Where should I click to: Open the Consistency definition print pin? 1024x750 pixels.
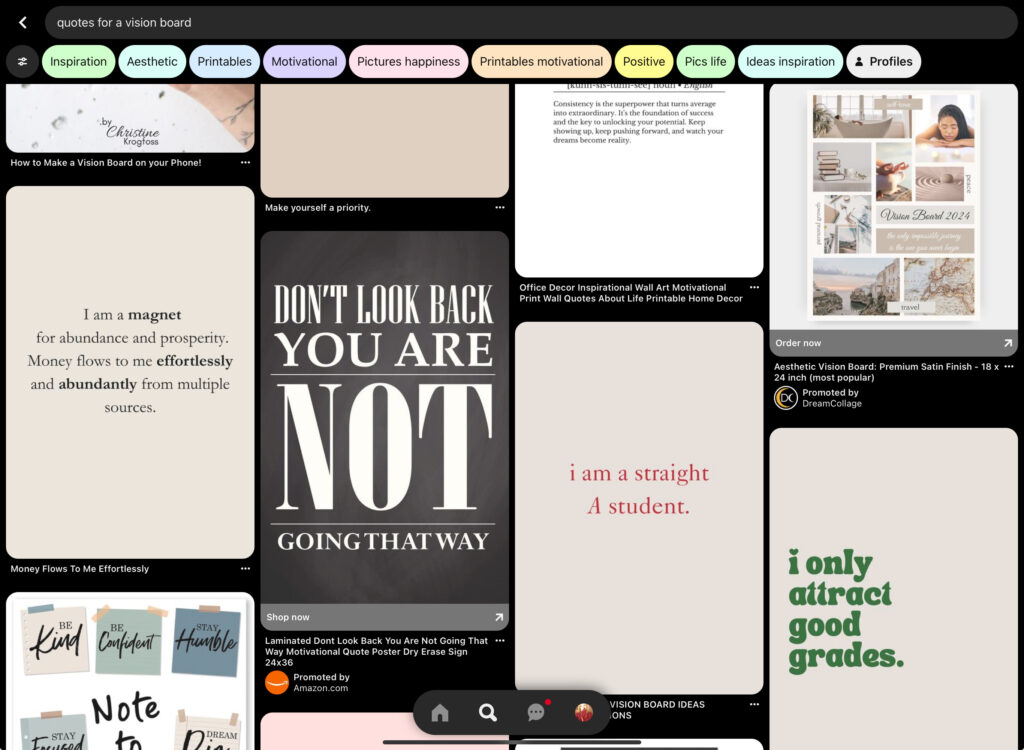click(639, 180)
